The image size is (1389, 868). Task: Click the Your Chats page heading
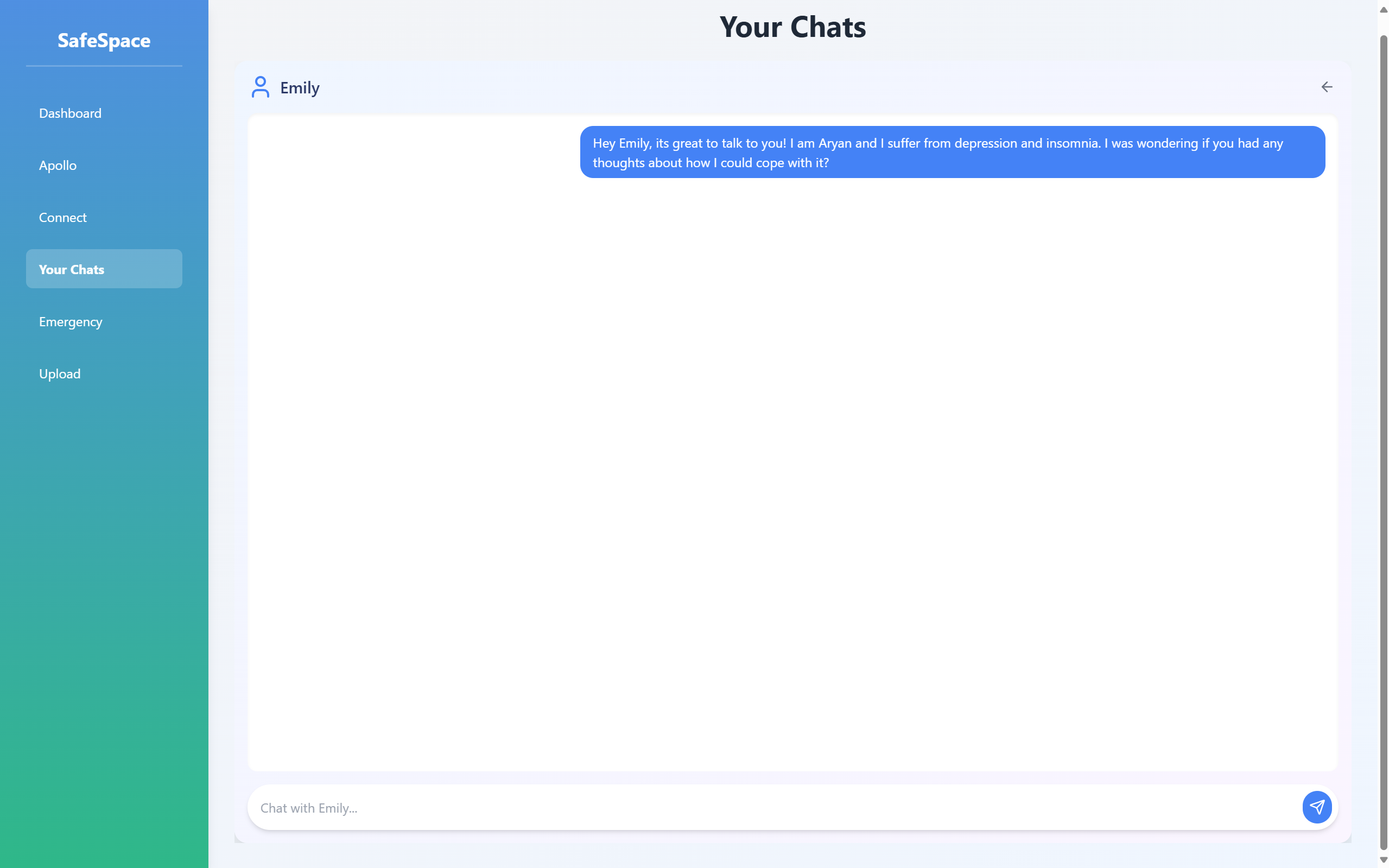792,27
